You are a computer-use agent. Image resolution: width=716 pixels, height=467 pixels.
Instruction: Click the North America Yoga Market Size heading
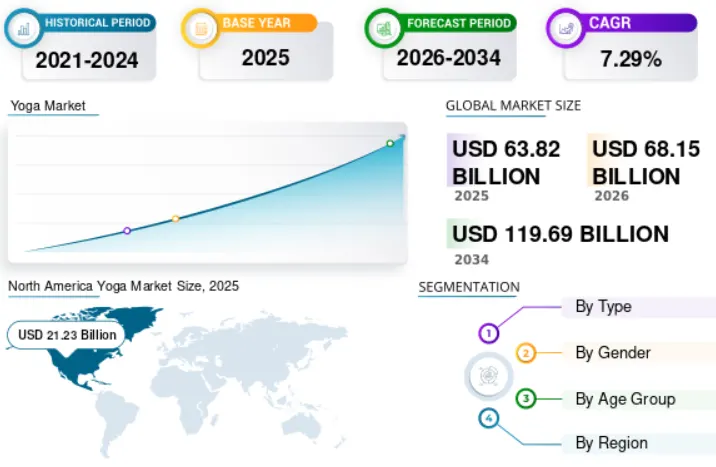(x=123, y=286)
